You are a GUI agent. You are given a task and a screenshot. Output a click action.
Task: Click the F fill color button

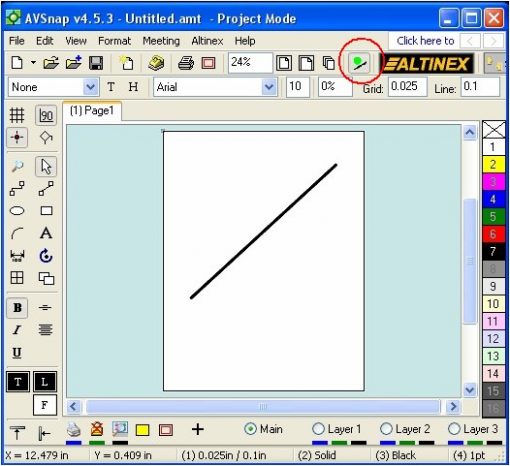click(x=45, y=405)
